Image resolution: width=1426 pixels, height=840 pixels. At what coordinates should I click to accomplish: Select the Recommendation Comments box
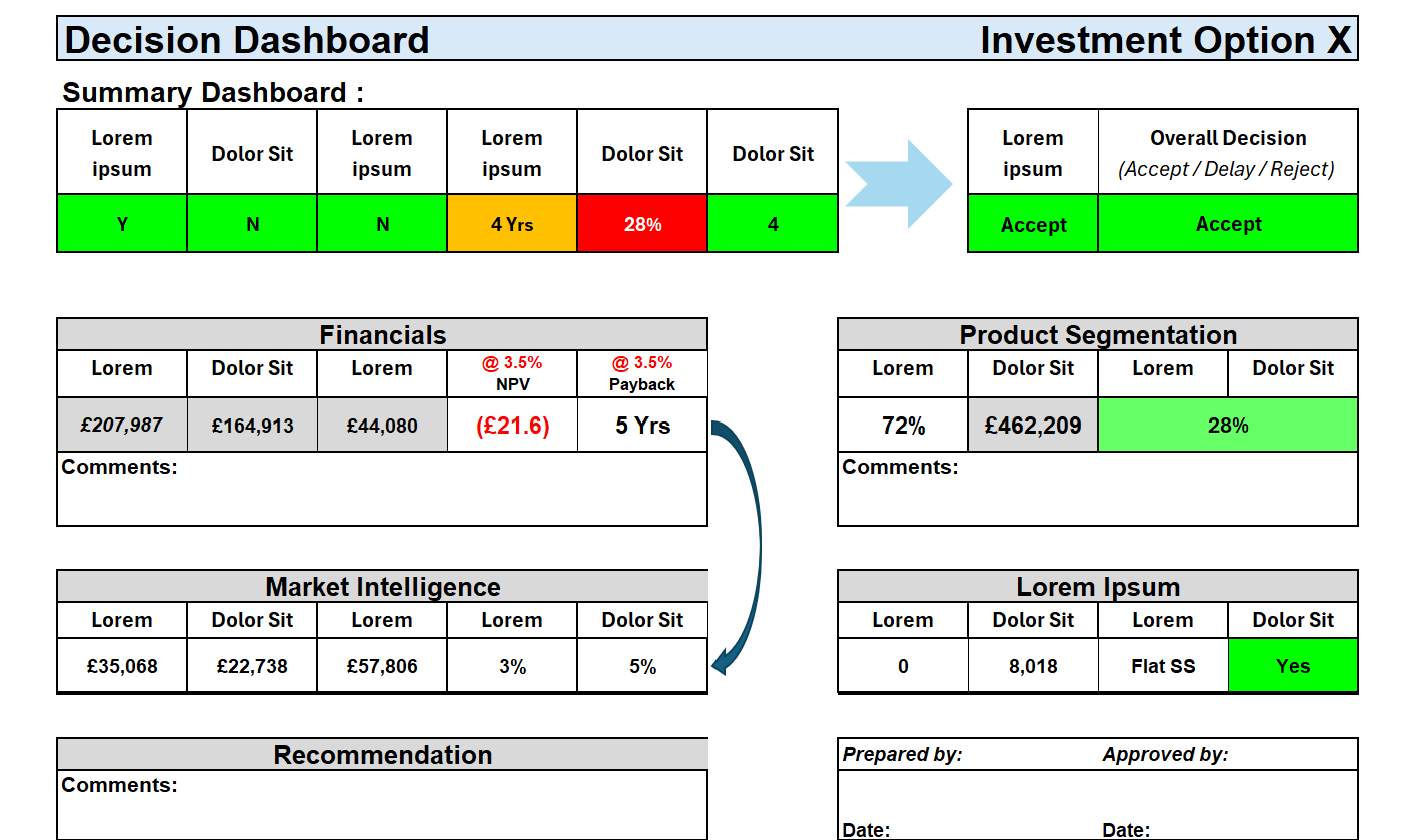click(x=382, y=810)
